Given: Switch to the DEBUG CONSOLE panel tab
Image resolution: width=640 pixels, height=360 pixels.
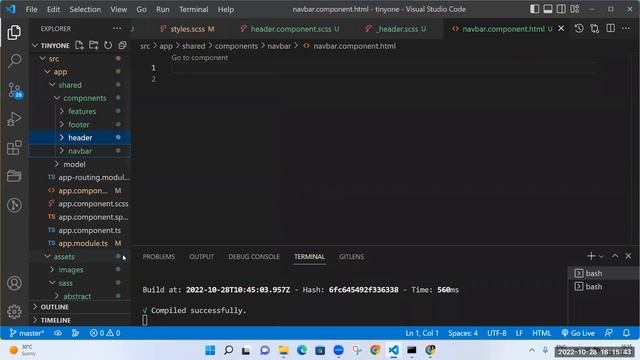Looking at the screenshot, I should click(x=254, y=256).
